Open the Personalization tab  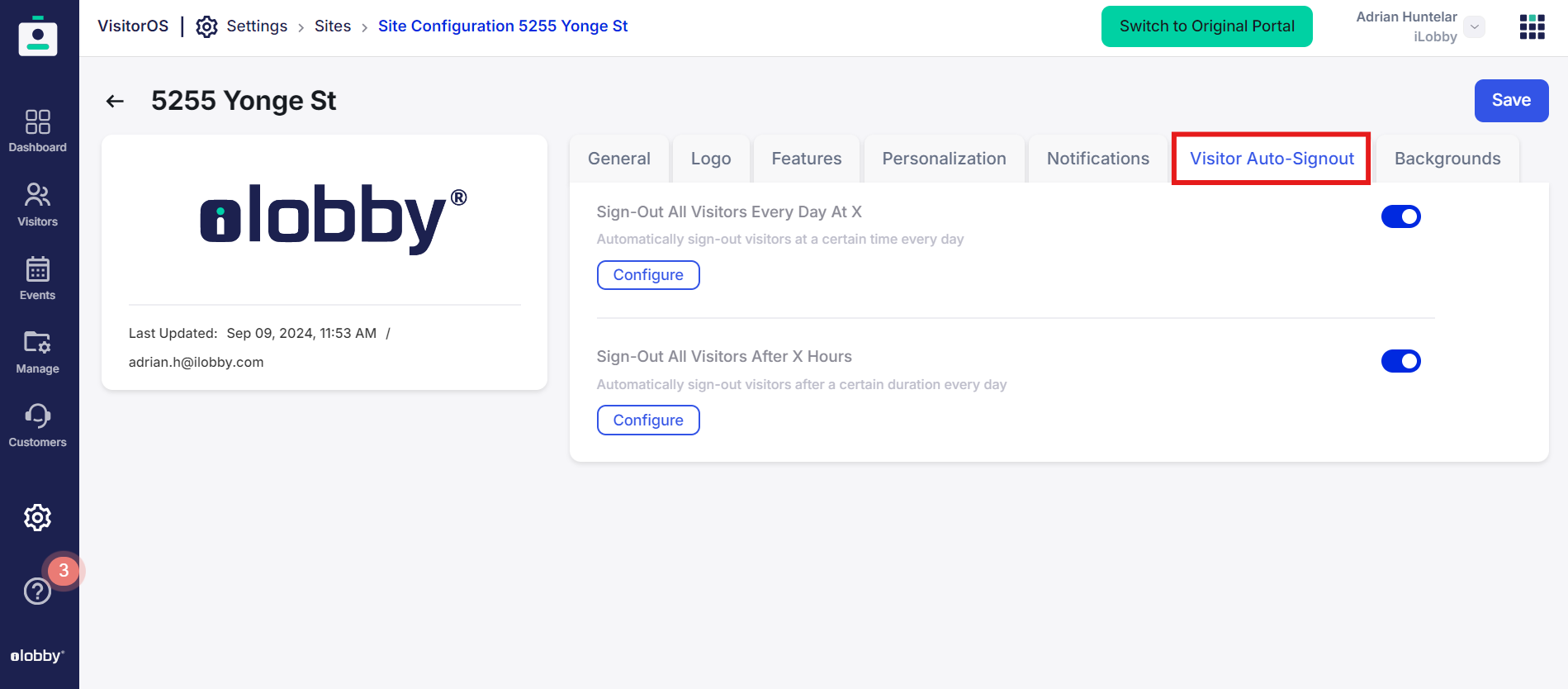pos(944,159)
